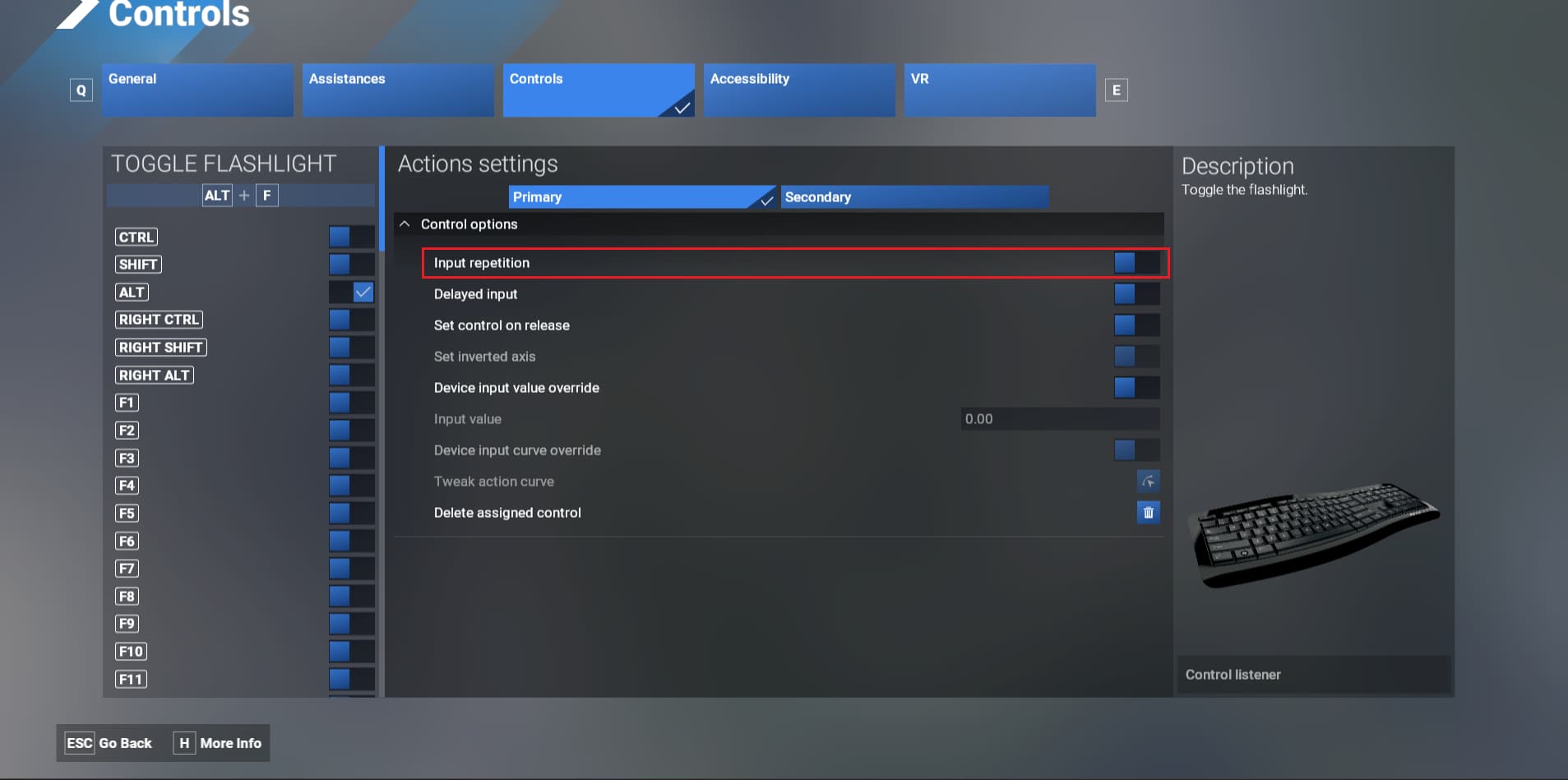Select the Controls tab
This screenshot has width=1568, height=780.
click(x=599, y=90)
